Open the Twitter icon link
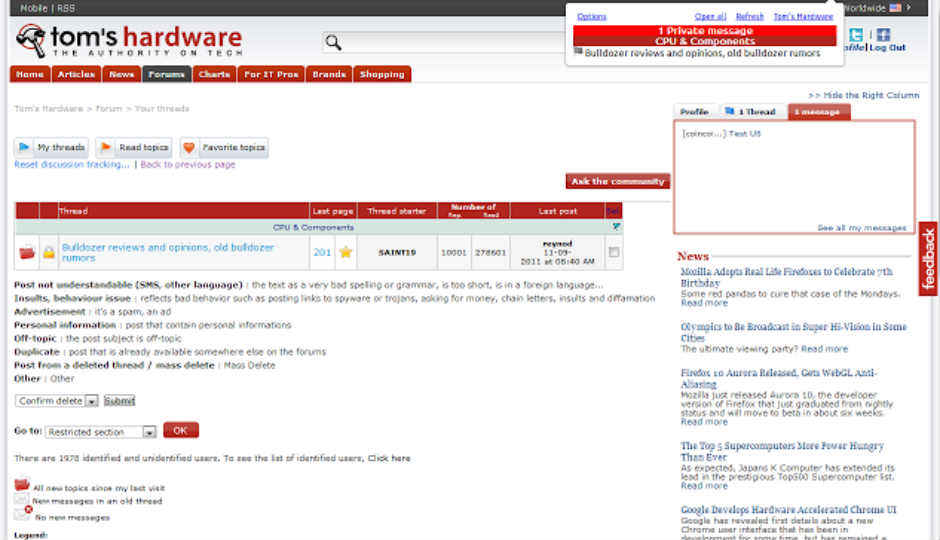 point(856,35)
